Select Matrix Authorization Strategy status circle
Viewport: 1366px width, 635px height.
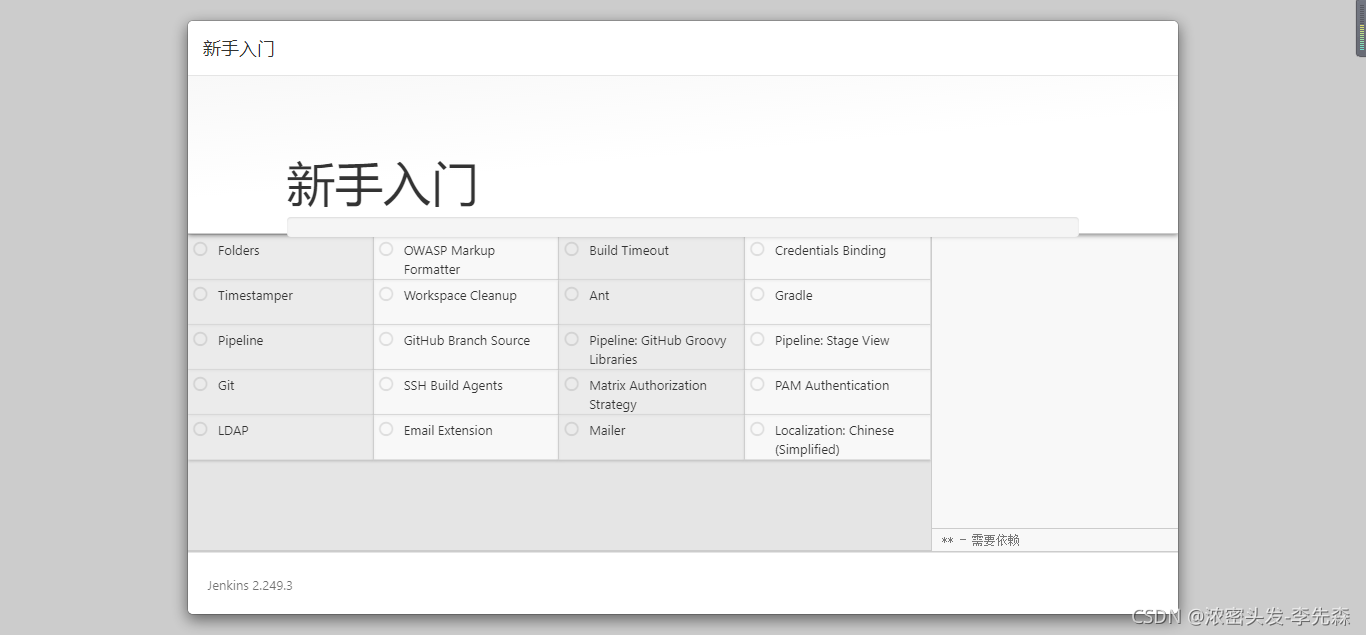(x=571, y=384)
